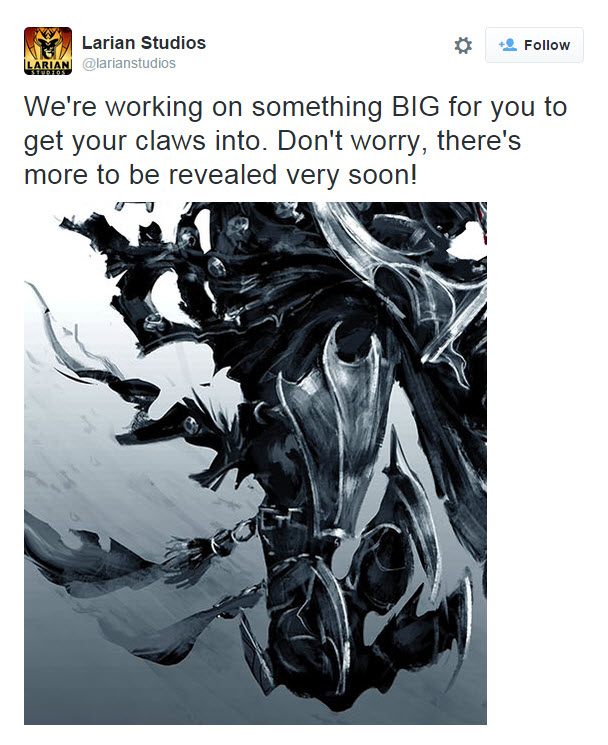The height and width of the screenshot is (745, 608).
Task: Open the dark armored creature artwork
Action: point(256,463)
